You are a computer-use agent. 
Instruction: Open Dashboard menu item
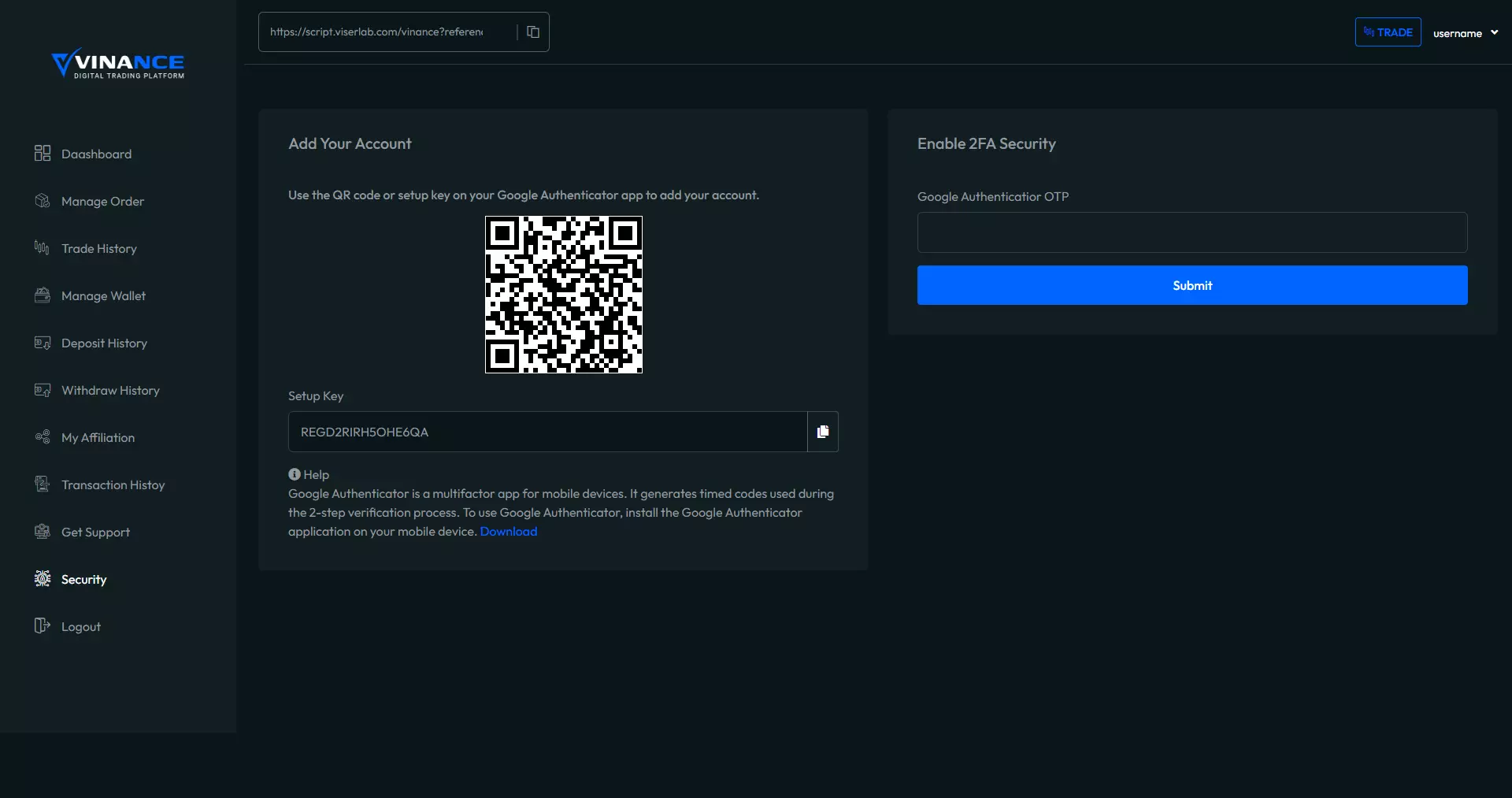(x=97, y=154)
